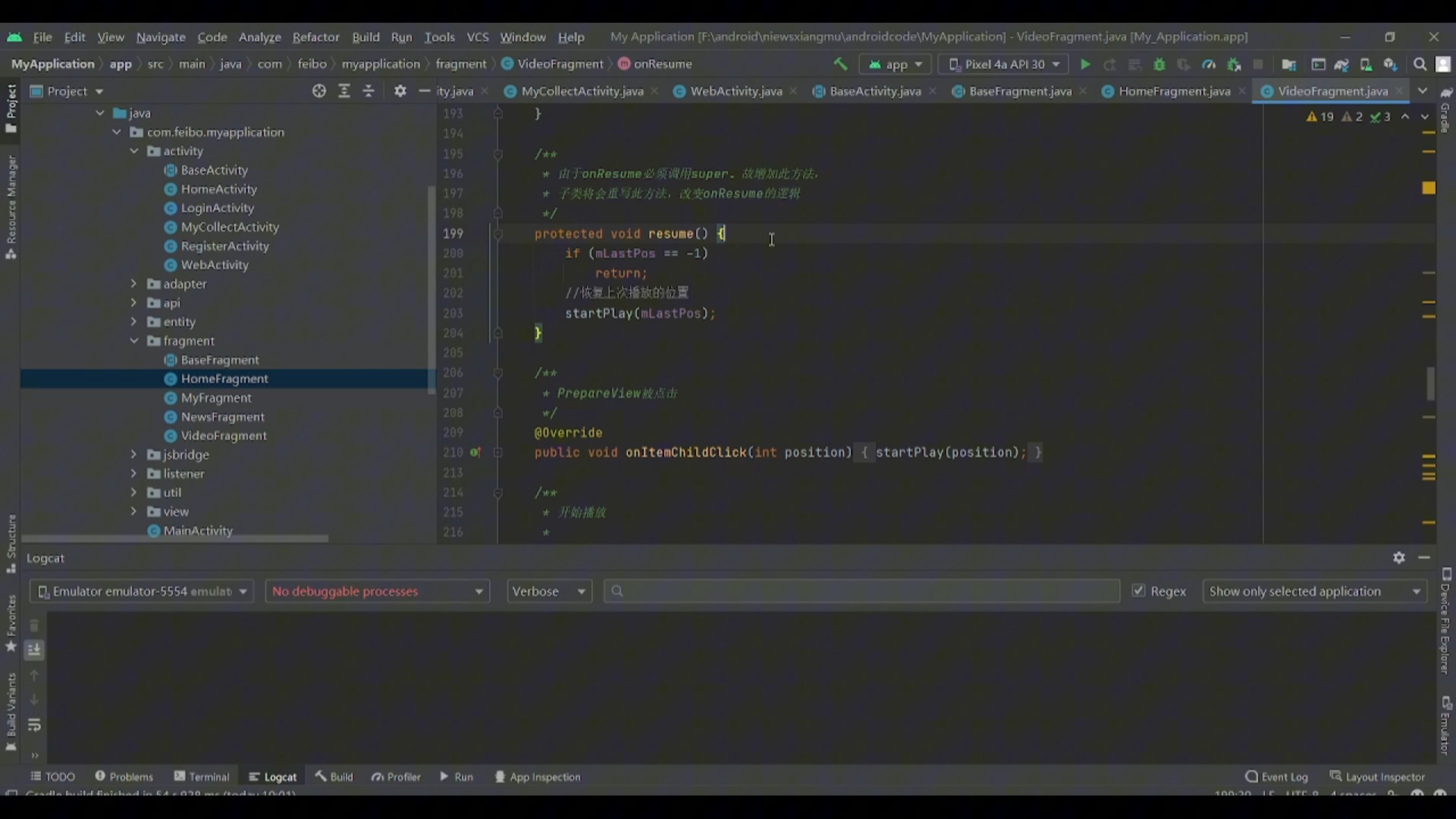
Task: Click Expand All icon in Project panel
Action: click(x=344, y=91)
